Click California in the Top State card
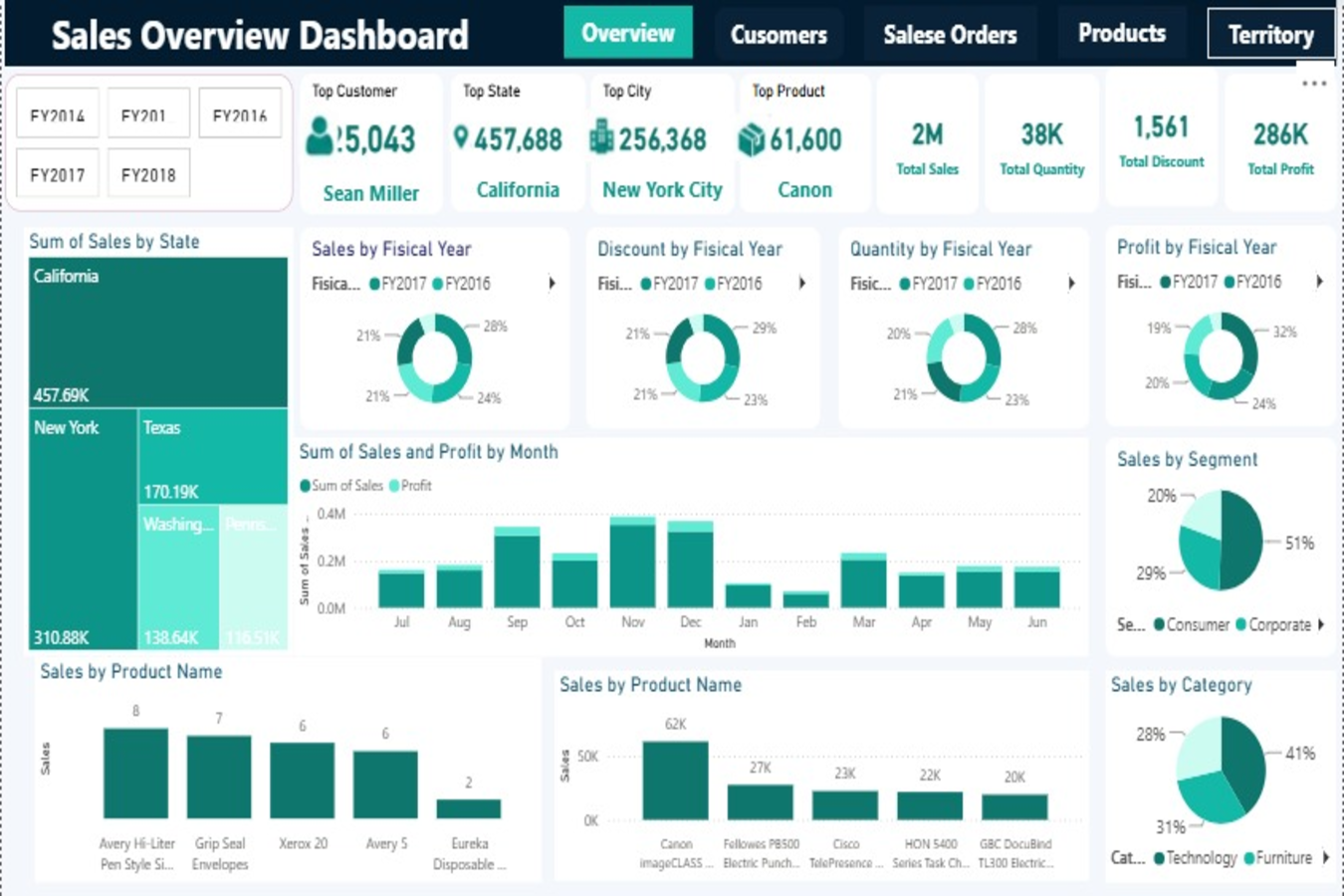This screenshot has width=1344, height=896. pyautogui.click(x=518, y=189)
